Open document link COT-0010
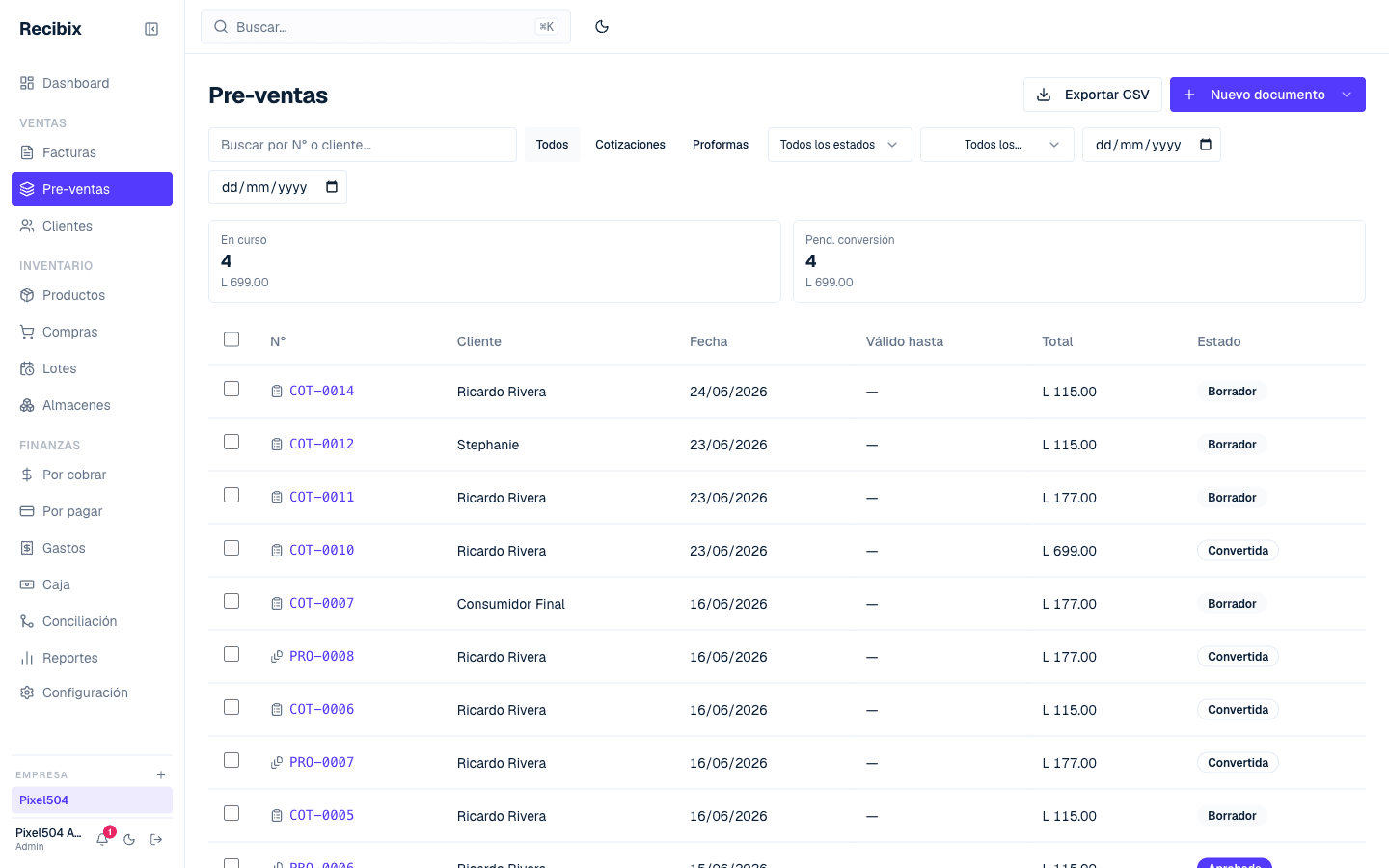This screenshot has height=868, width=1389. pyautogui.click(x=322, y=550)
